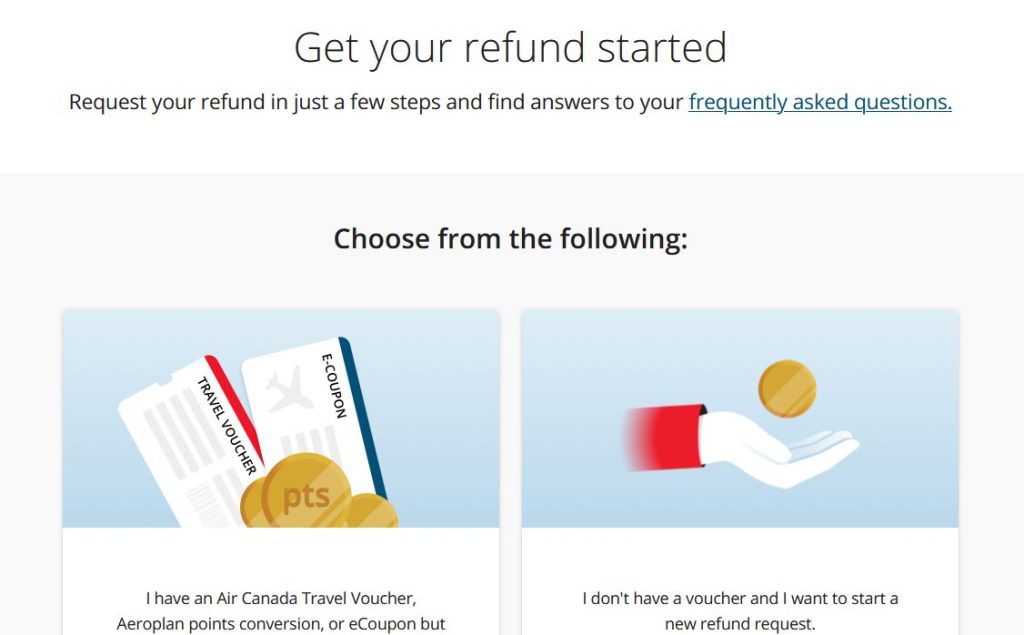Click the refund hand card banner
Image resolution: width=1024 pixels, height=635 pixels.
(740, 418)
